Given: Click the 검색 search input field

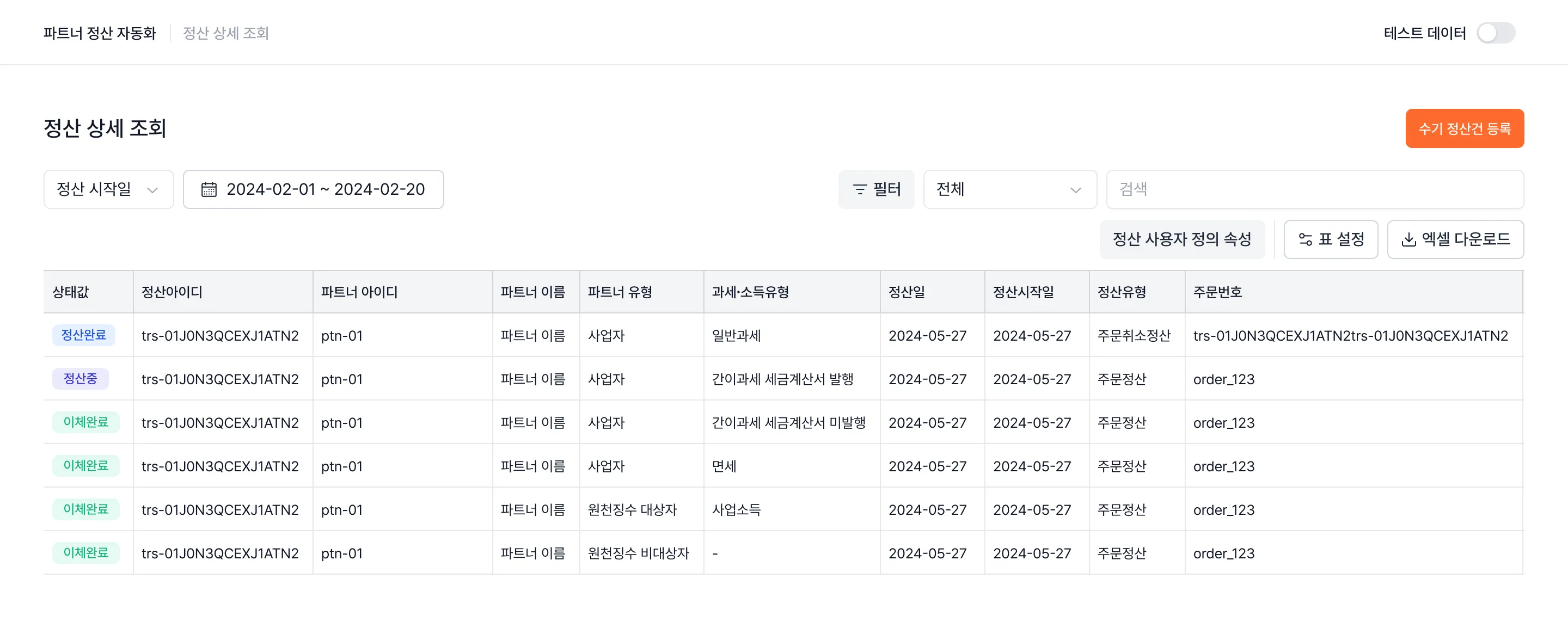Looking at the screenshot, I should pyautogui.click(x=1315, y=189).
